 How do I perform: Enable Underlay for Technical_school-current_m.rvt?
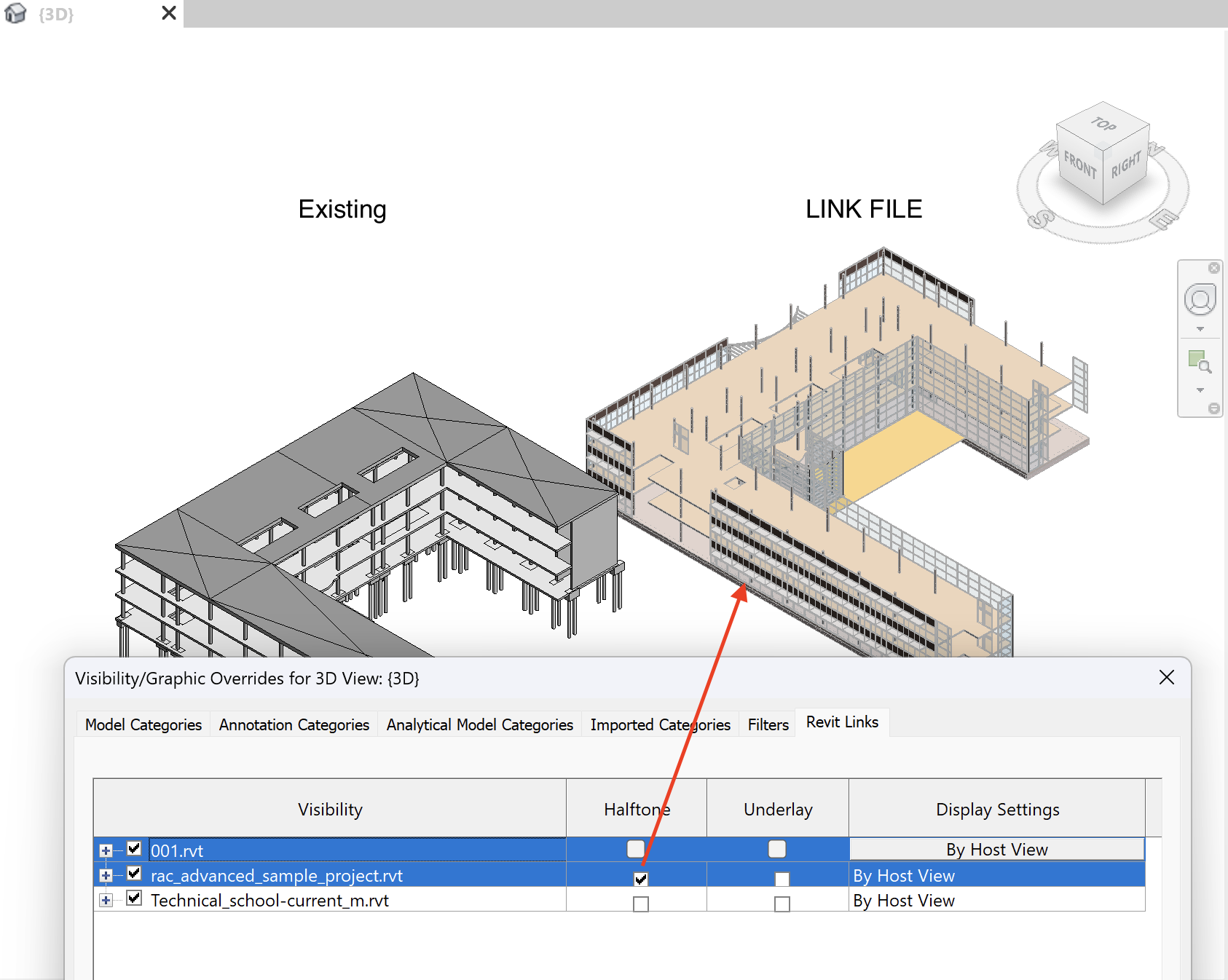click(x=782, y=904)
